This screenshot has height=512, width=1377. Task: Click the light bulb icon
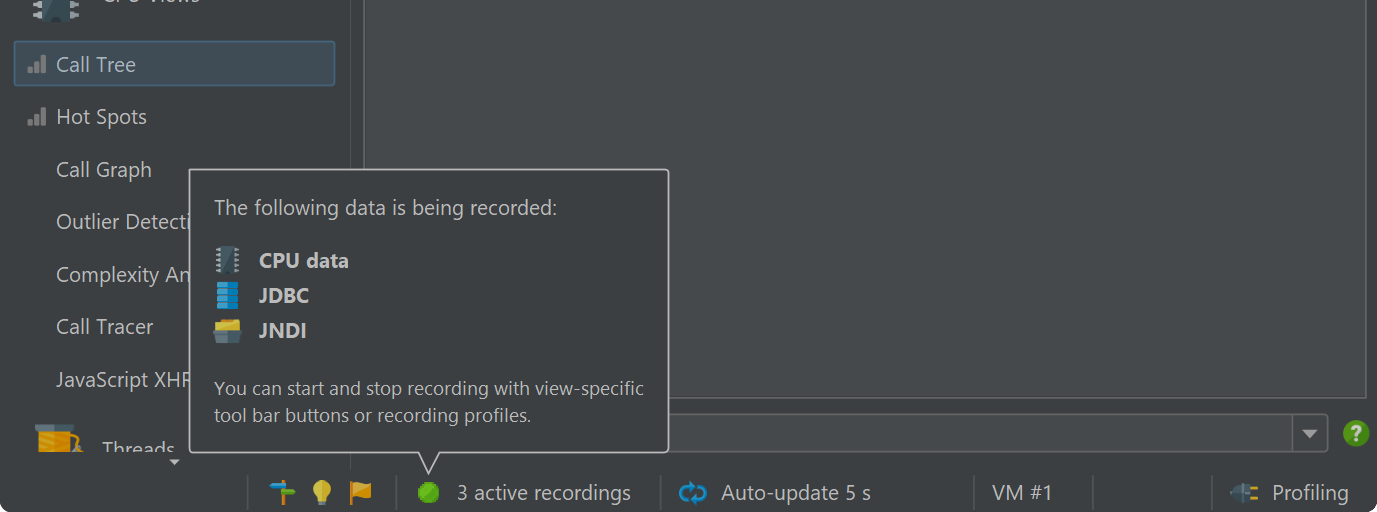coord(321,492)
